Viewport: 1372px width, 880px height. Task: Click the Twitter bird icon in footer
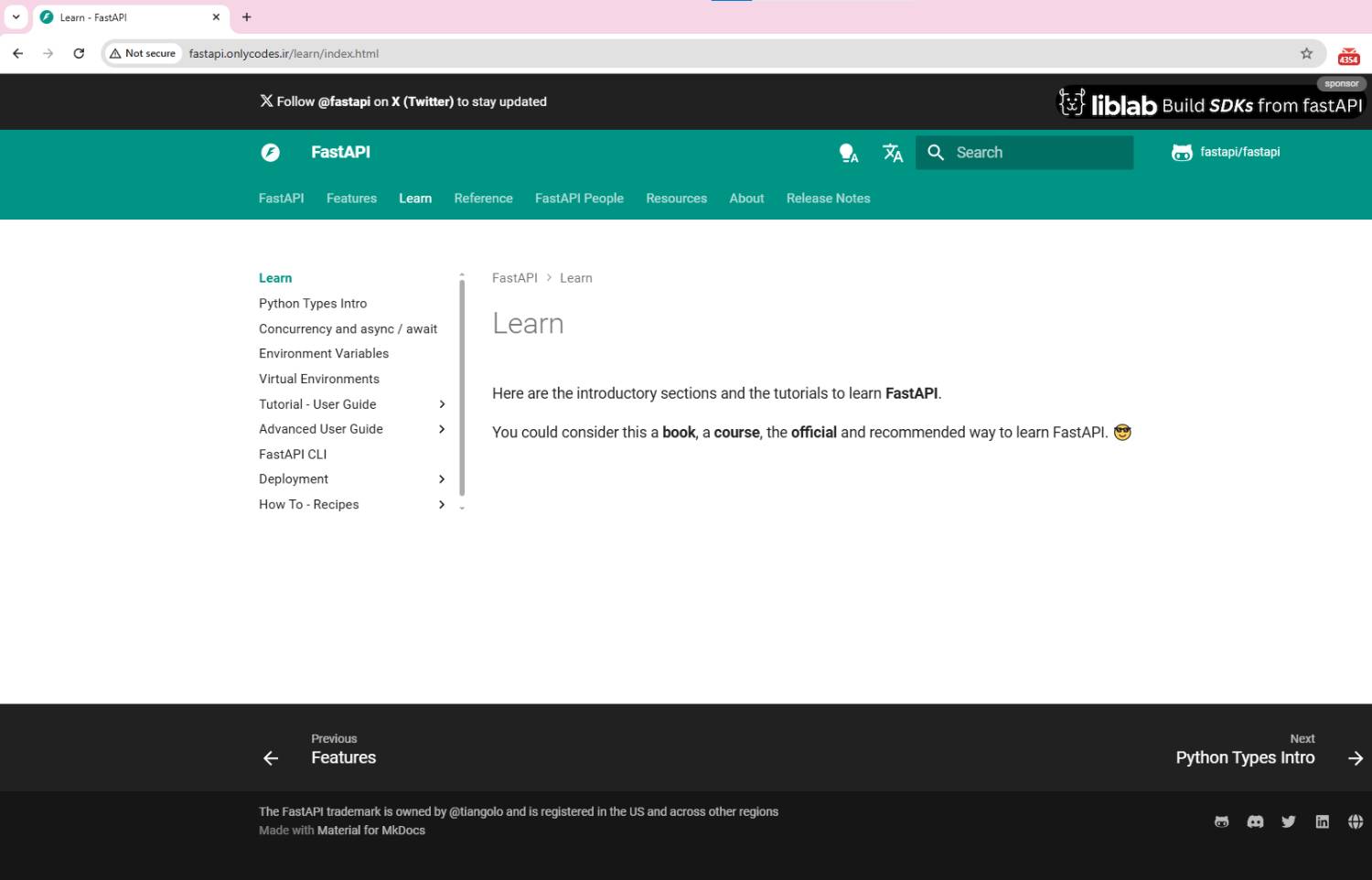1289,821
